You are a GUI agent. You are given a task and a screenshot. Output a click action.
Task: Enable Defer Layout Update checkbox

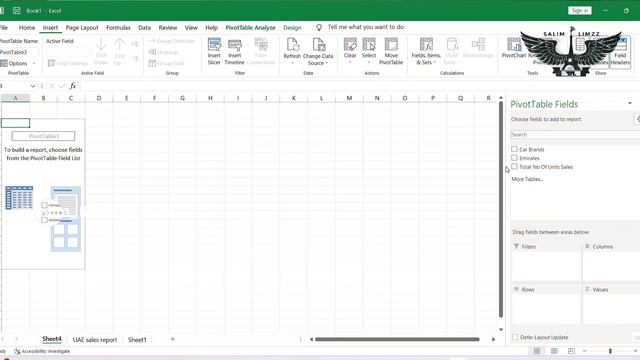click(x=515, y=337)
